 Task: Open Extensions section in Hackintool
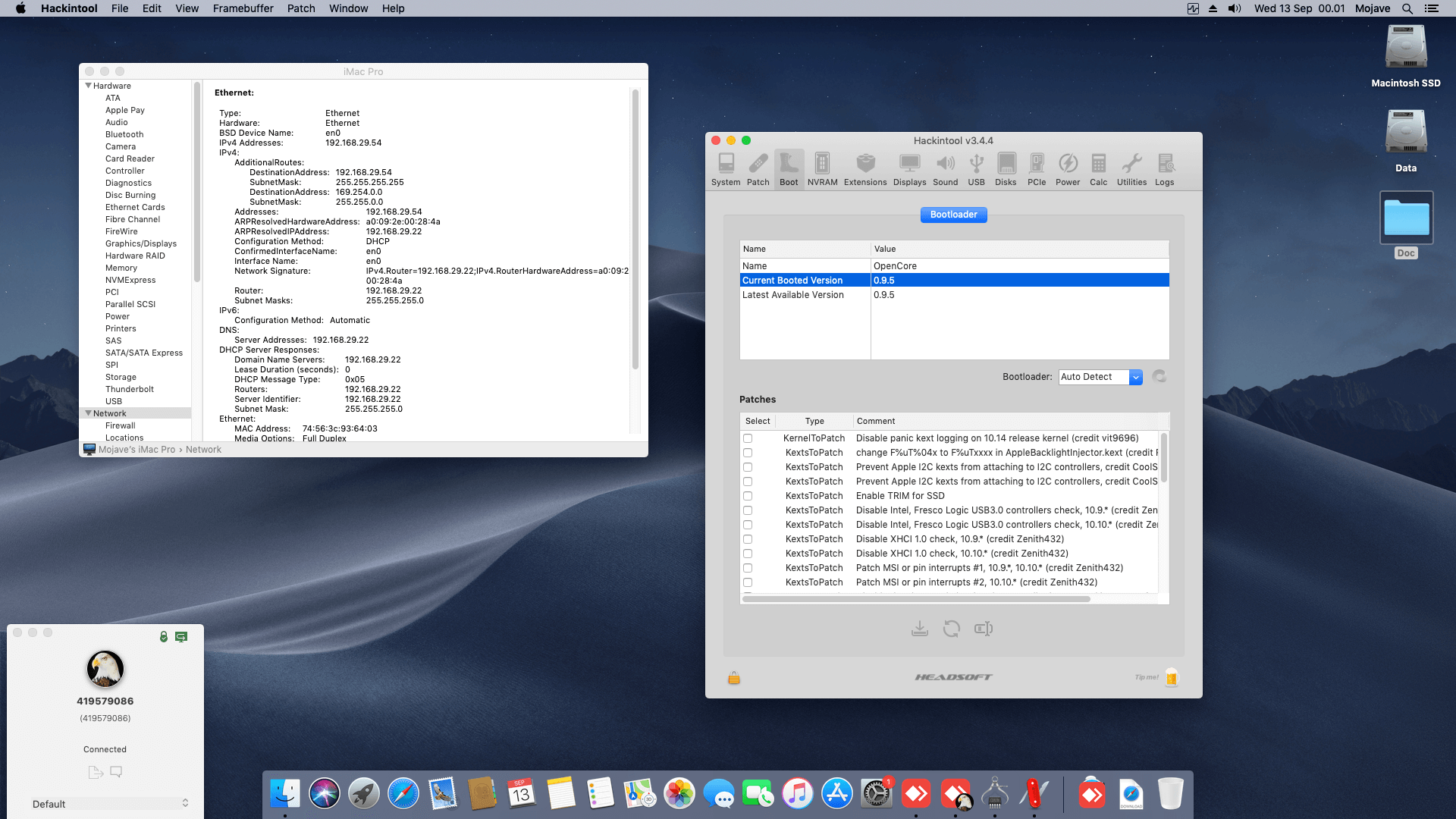coord(865,170)
